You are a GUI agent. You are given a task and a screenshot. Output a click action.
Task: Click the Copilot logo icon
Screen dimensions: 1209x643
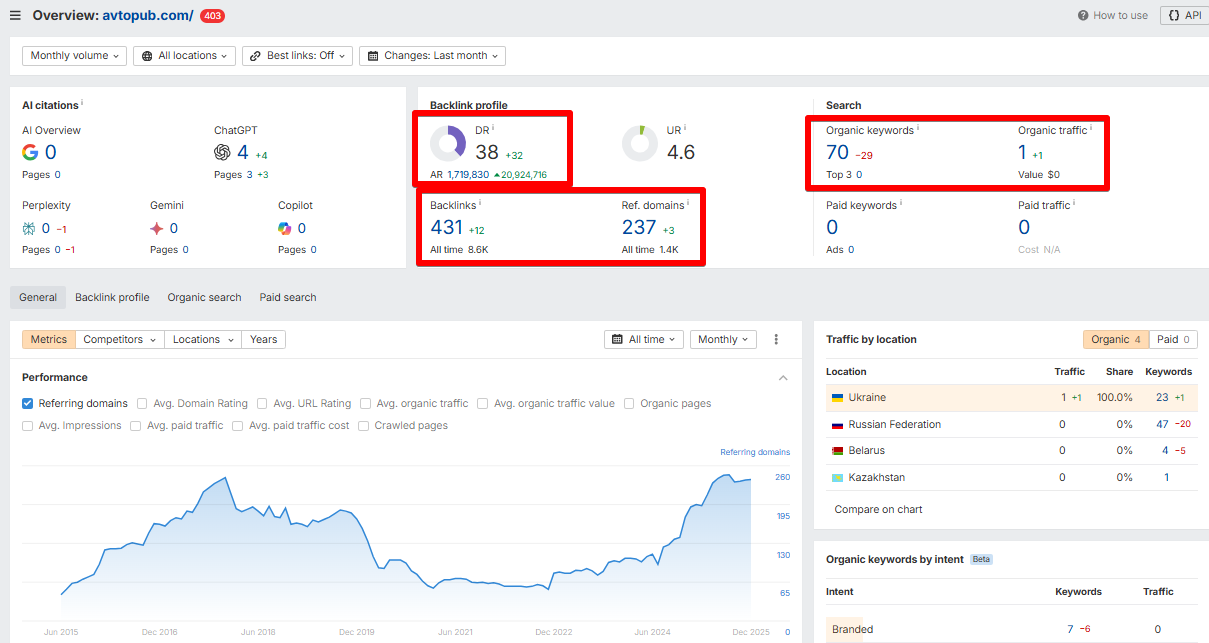[x=285, y=228]
